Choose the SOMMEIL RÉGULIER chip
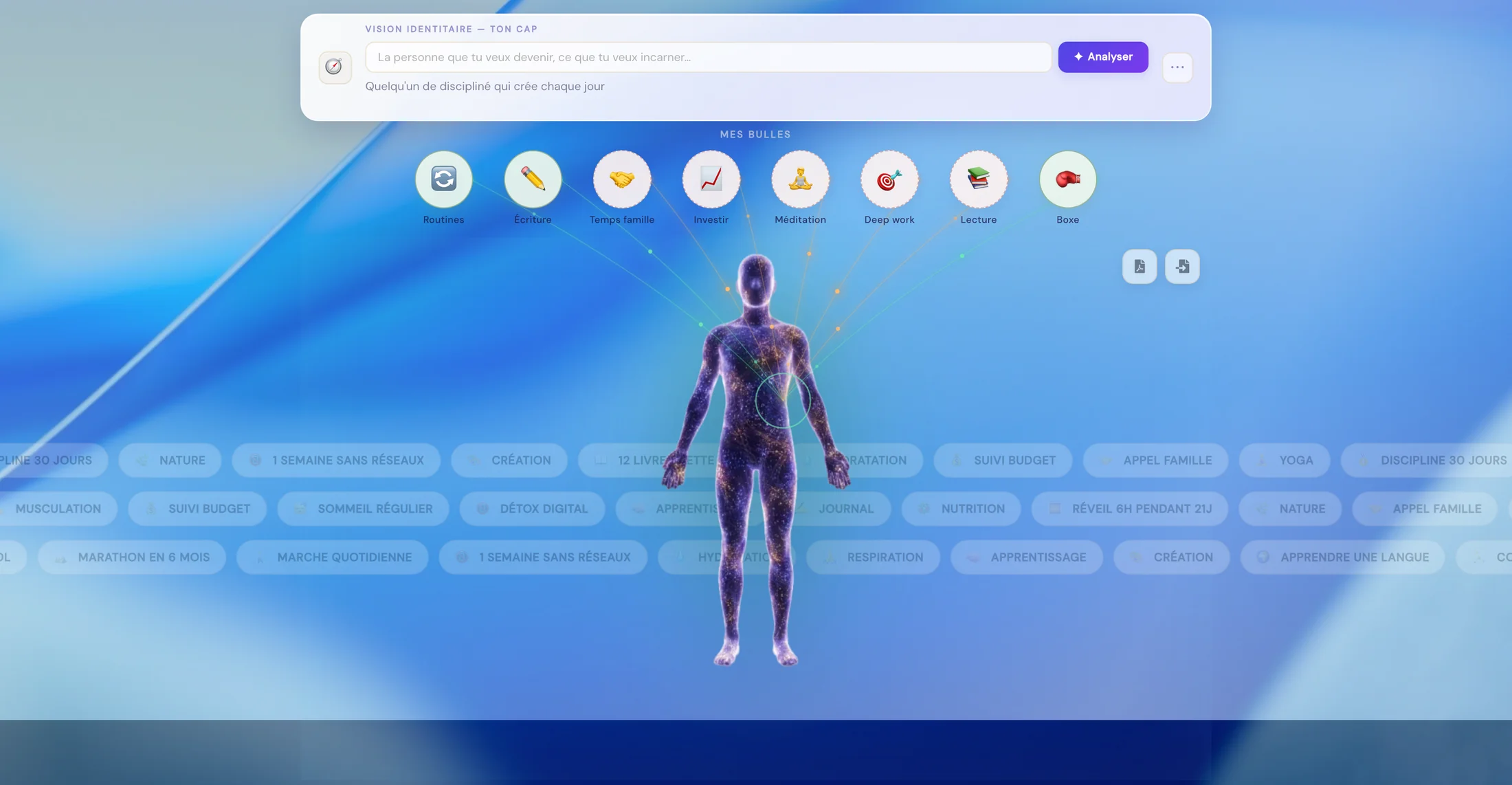Viewport: 1512px width, 785px height. pyautogui.click(x=363, y=509)
